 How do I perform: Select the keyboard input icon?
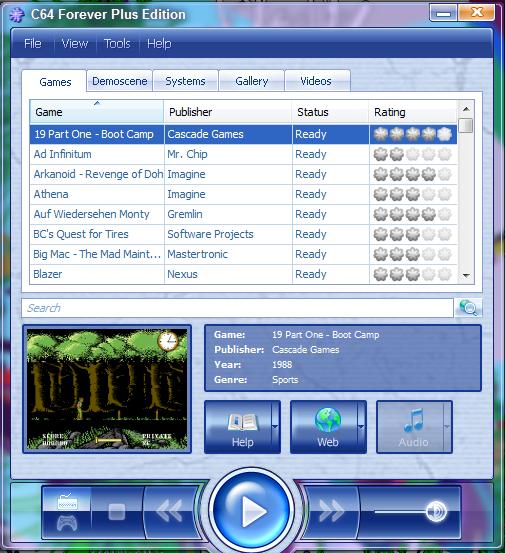click(x=67, y=501)
